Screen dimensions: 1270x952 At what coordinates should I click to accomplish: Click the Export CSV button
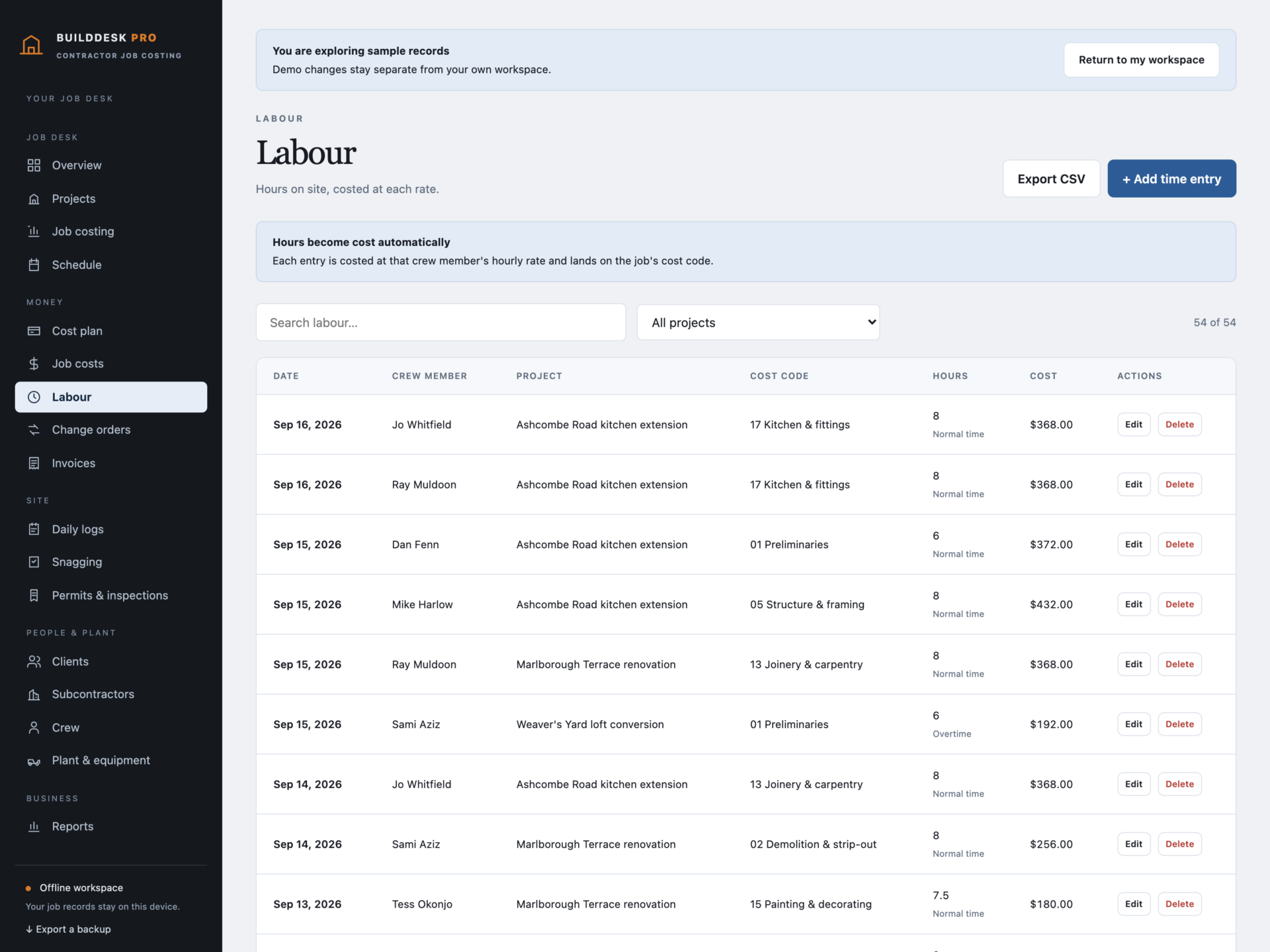[x=1051, y=178]
